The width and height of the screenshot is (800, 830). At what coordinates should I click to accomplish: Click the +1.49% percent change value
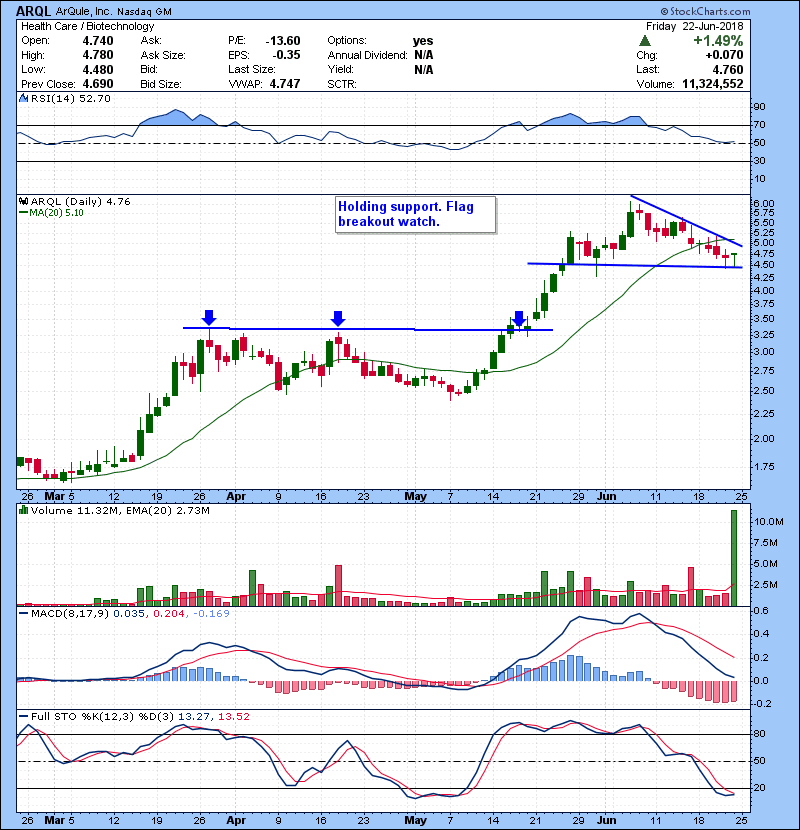point(718,41)
